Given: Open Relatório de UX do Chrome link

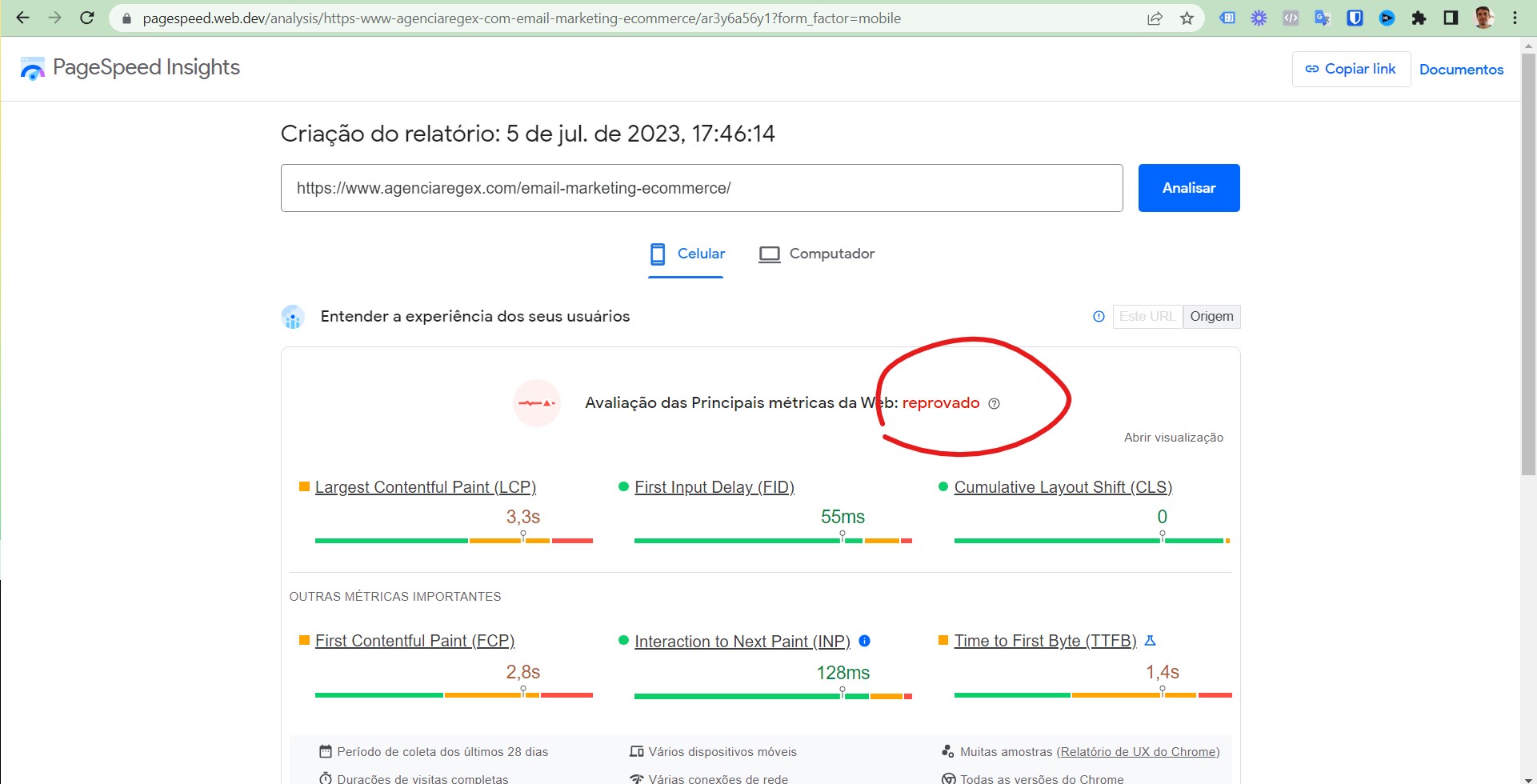Looking at the screenshot, I should coord(1138,752).
